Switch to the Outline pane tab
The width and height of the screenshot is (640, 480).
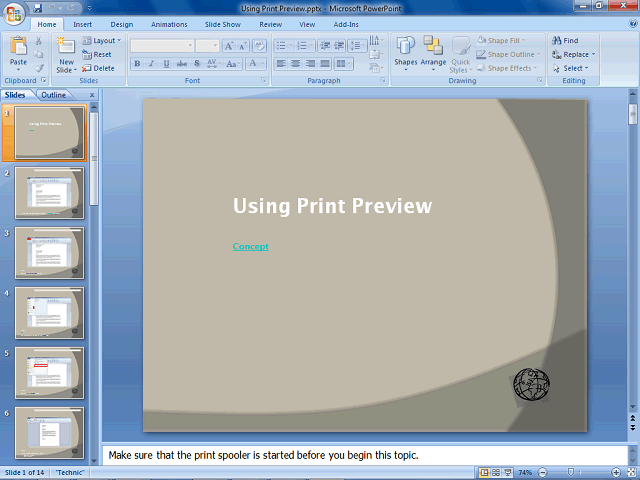(53, 95)
